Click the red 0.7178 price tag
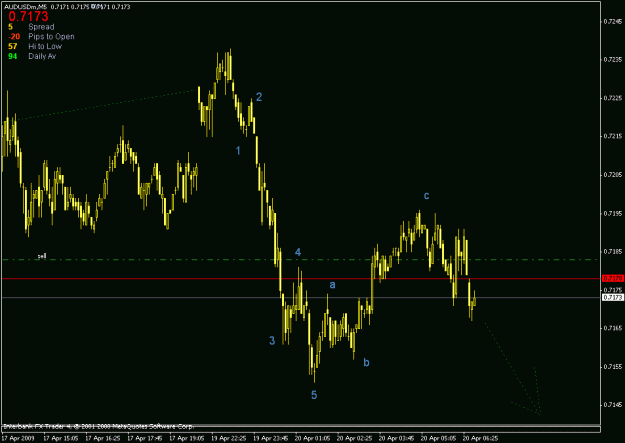Image resolution: width=625 pixels, height=443 pixels. pos(613,278)
